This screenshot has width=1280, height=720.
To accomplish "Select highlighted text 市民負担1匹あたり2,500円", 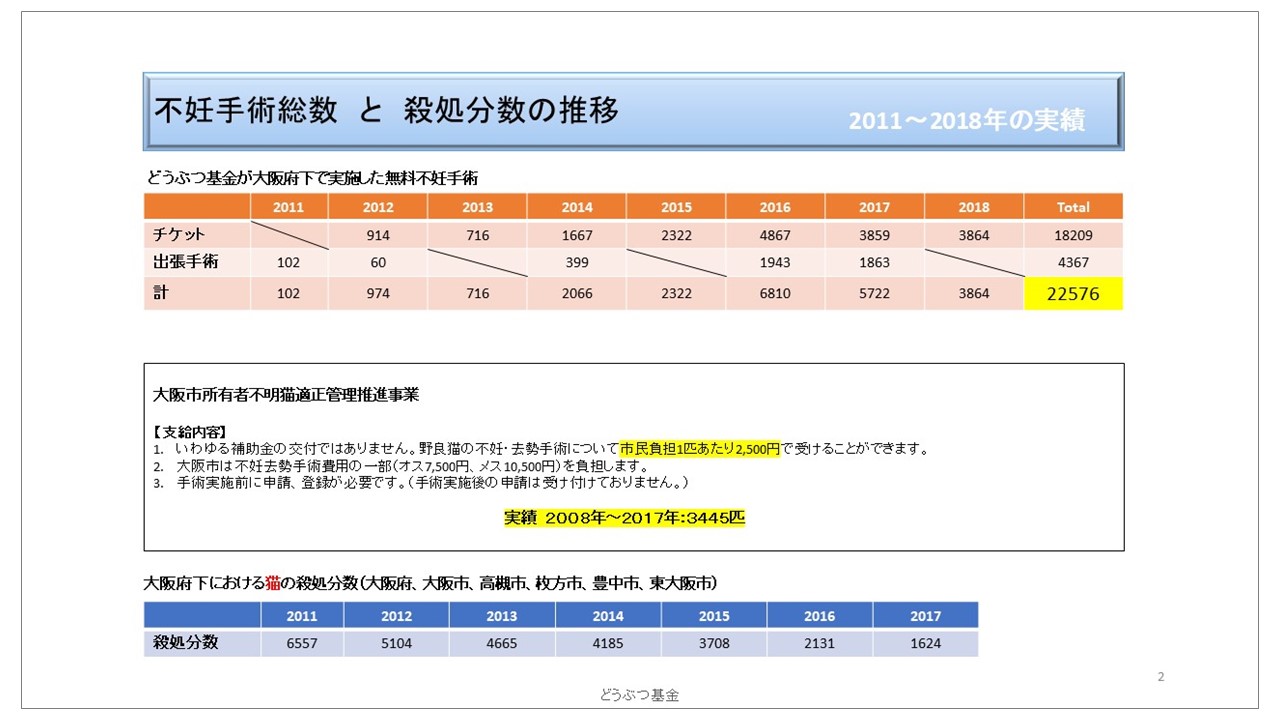I will (699, 449).
